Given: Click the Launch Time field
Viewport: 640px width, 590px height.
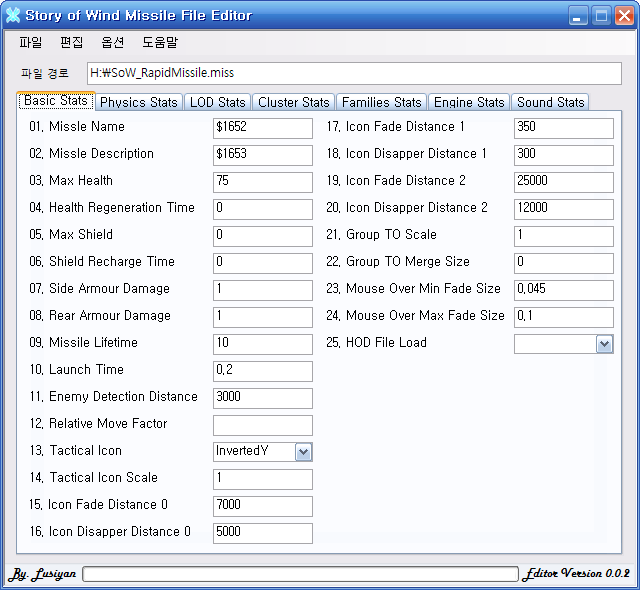Looking at the screenshot, I should pos(263,371).
